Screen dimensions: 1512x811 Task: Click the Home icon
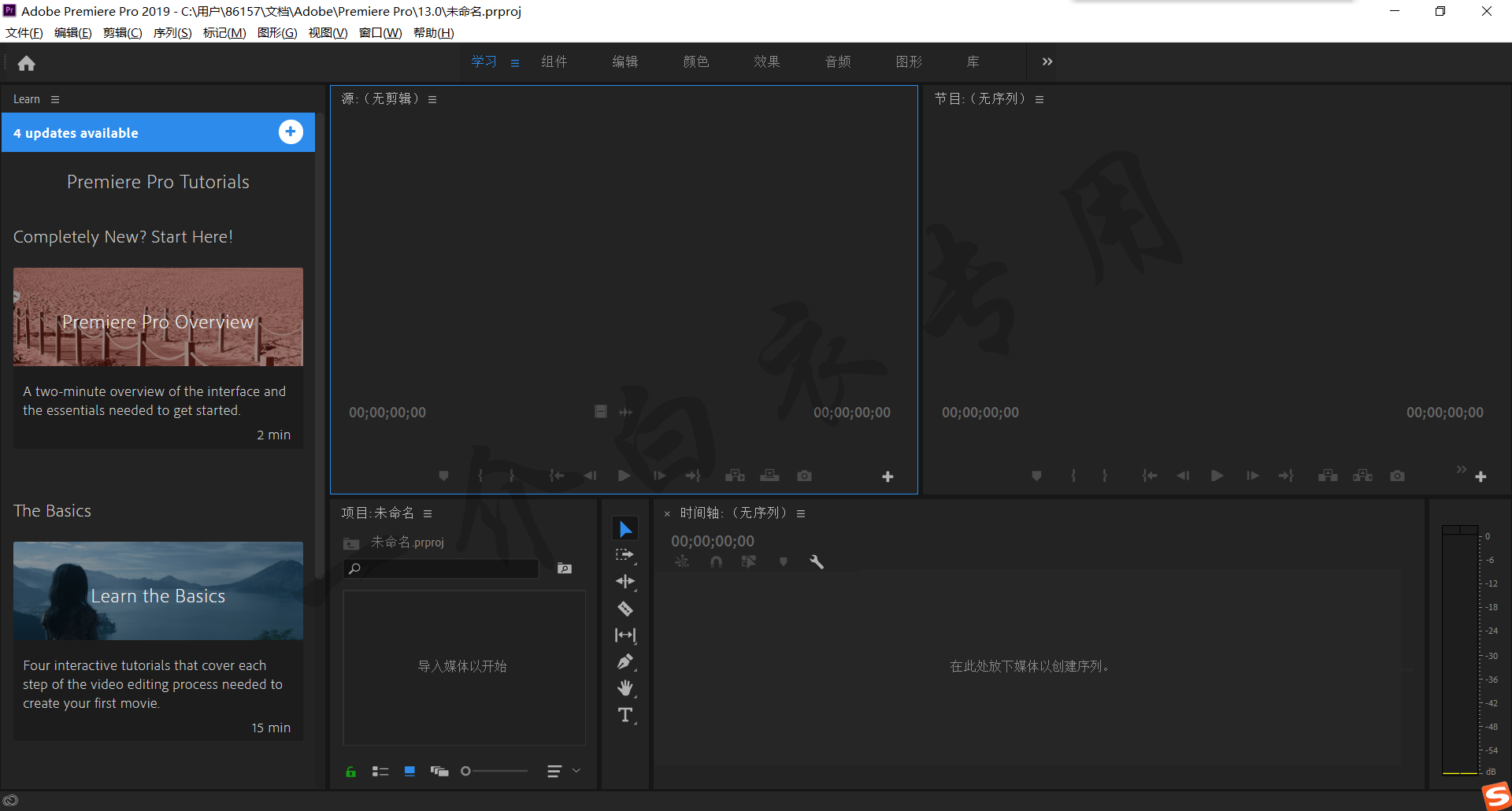tap(26, 63)
